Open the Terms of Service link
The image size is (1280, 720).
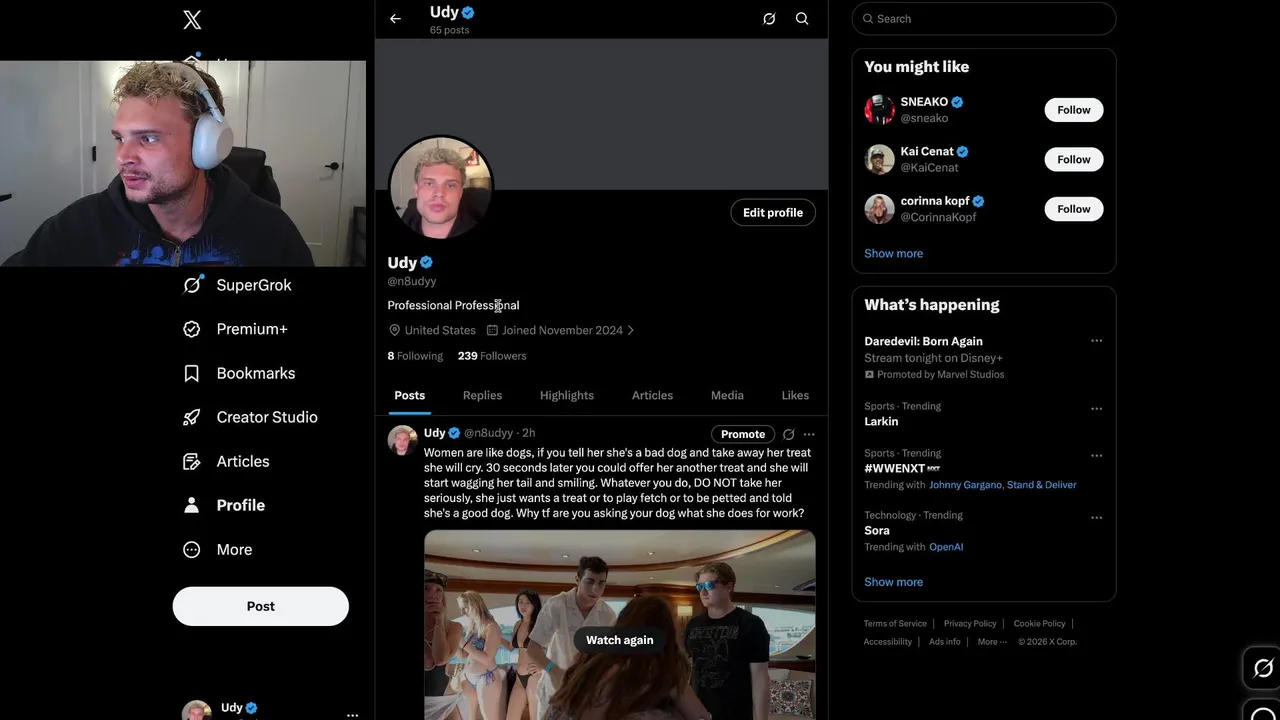[x=895, y=624]
